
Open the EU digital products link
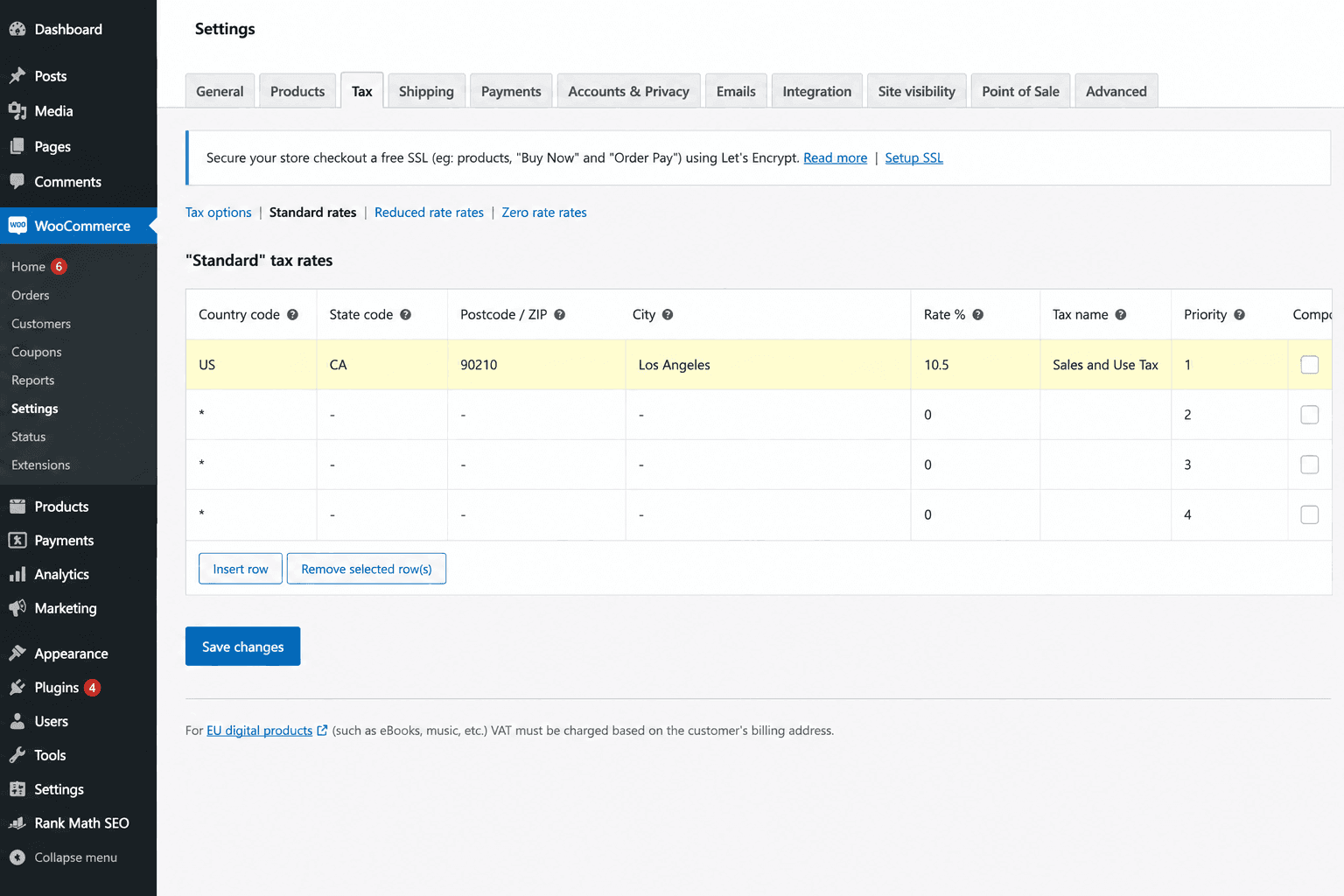(260, 730)
